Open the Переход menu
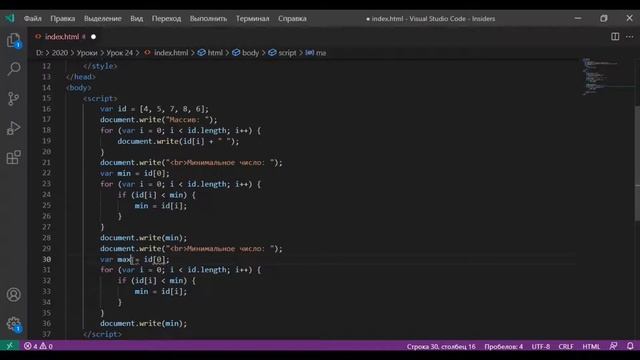 click(x=166, y=19)
